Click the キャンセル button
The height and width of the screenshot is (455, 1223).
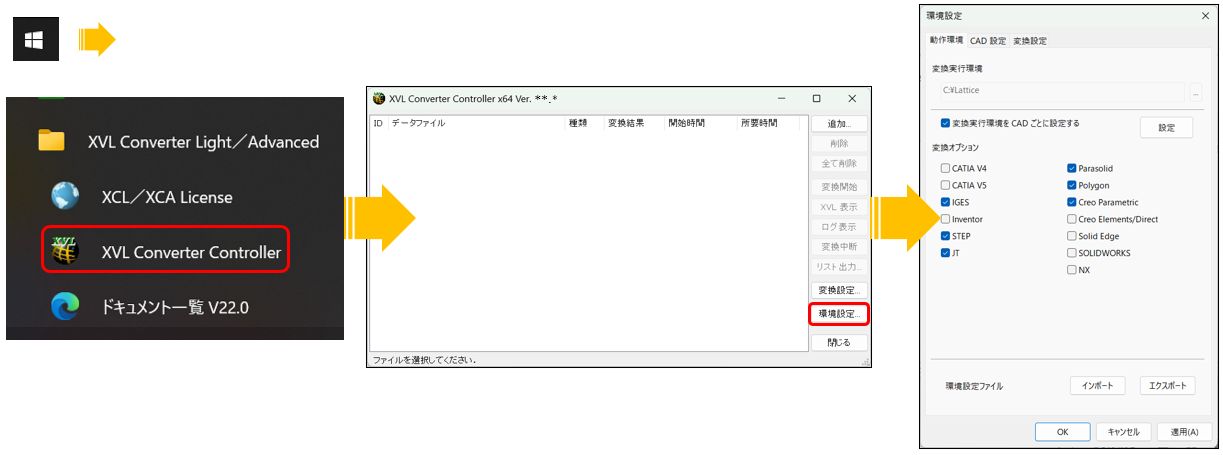[x=1124, y=432]
